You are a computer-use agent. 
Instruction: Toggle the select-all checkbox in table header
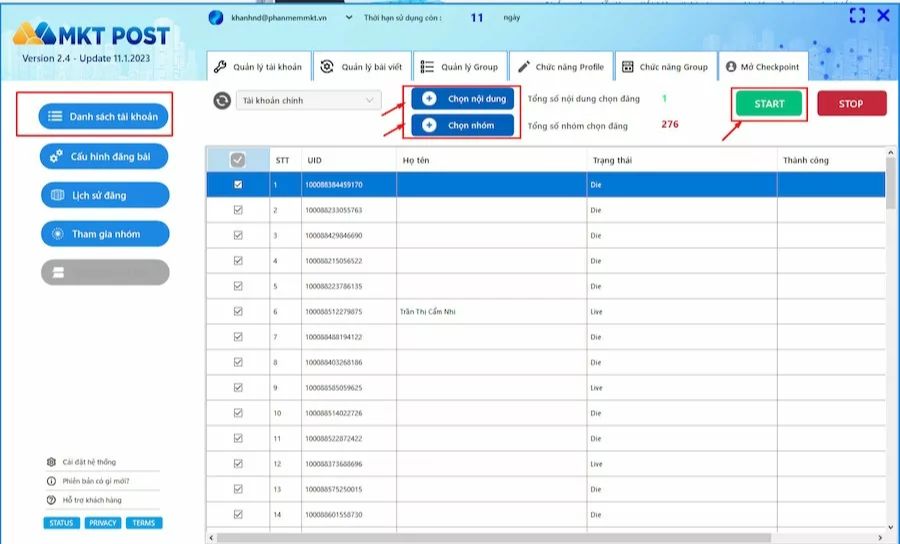click(237, 160)
